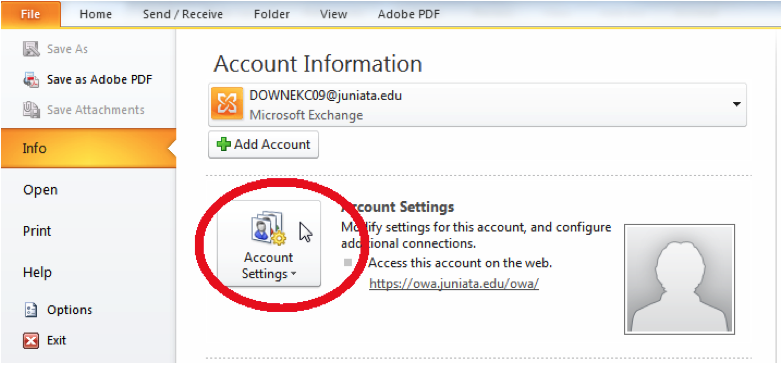Click the Exit label
The height and width of the screenshot is (365, 783).
coord(56,341)
